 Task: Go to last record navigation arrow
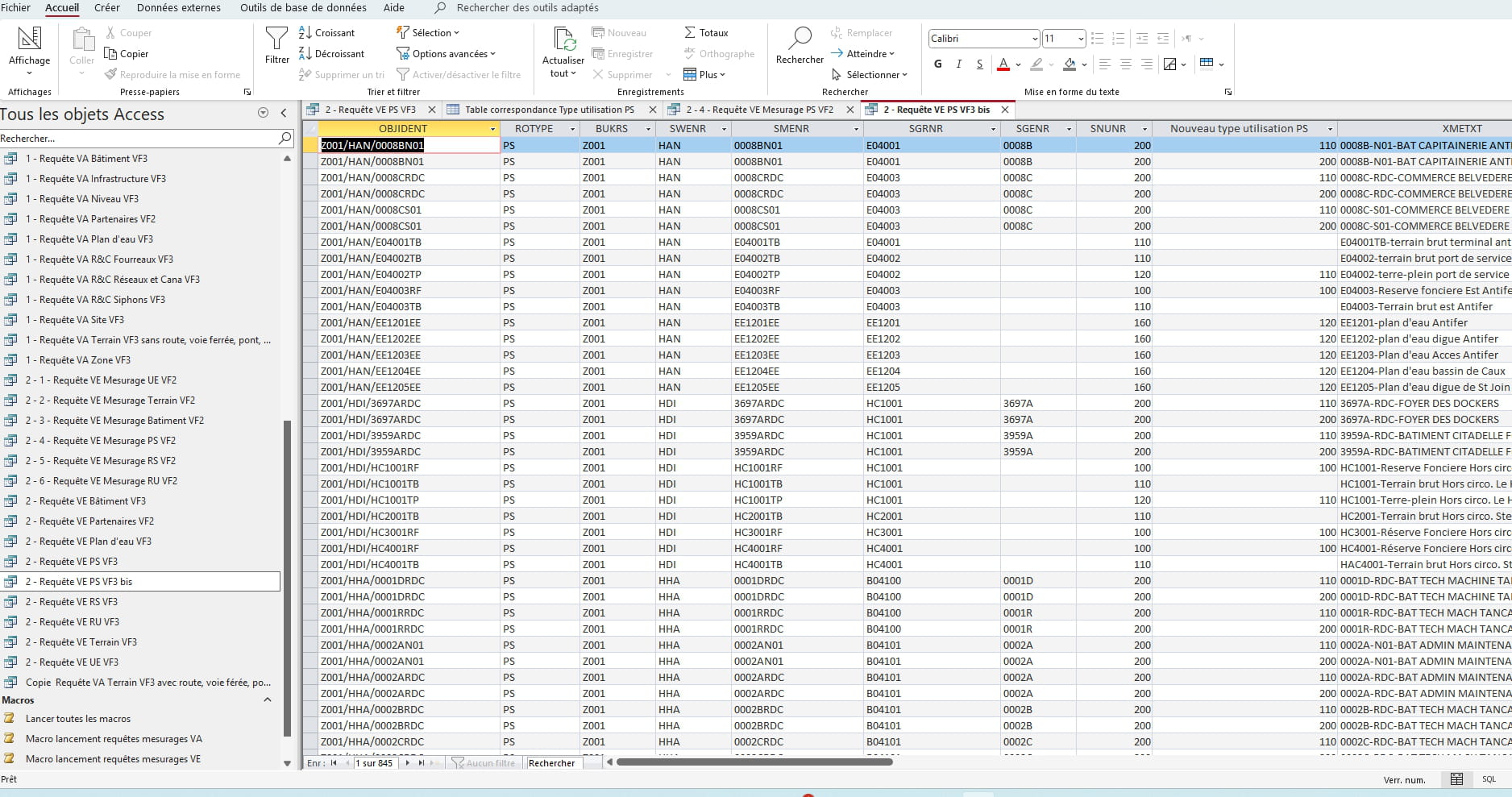tap(421, 763)
